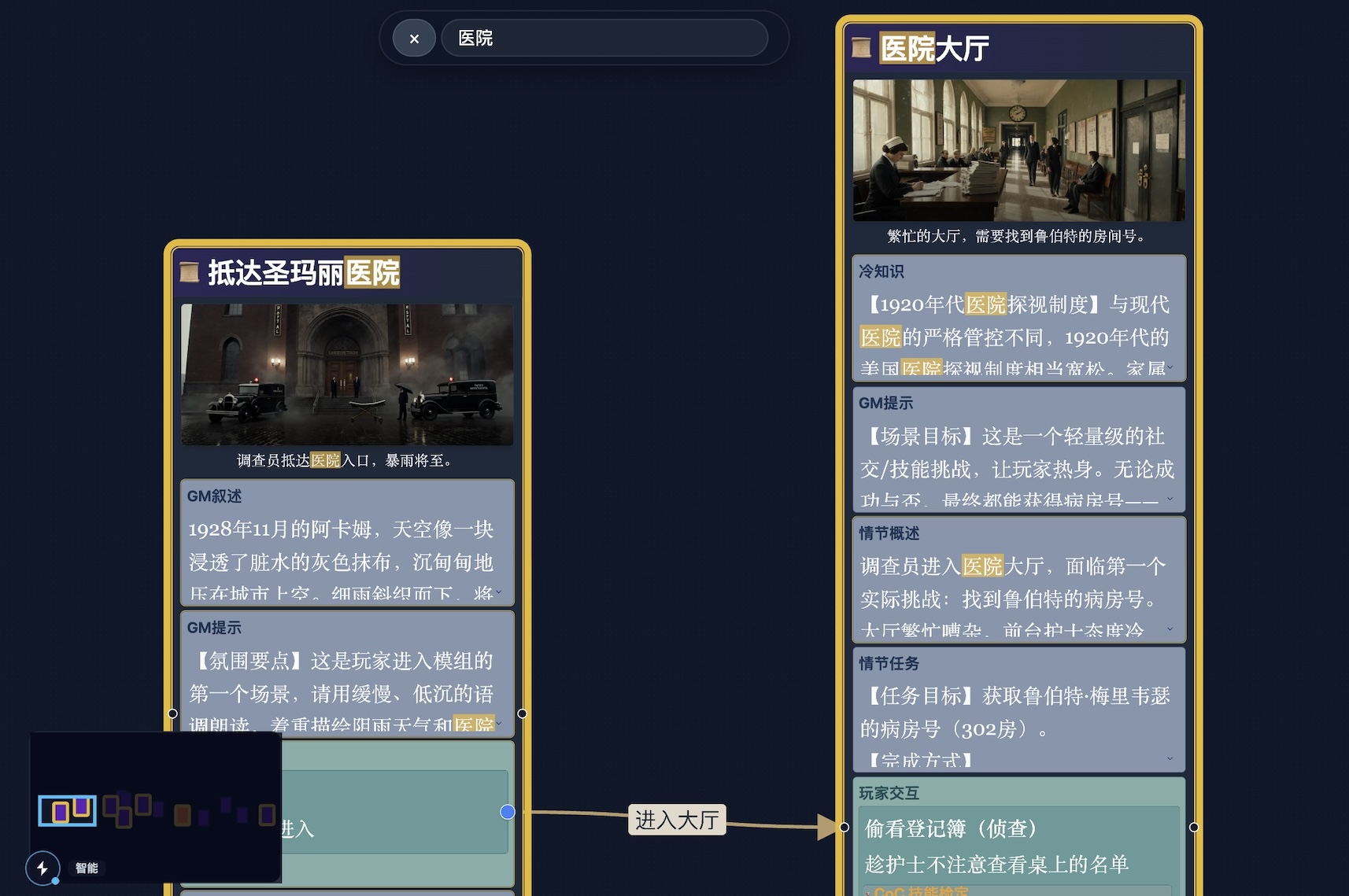Click the search field containing 医院

(x=606, y=38)
